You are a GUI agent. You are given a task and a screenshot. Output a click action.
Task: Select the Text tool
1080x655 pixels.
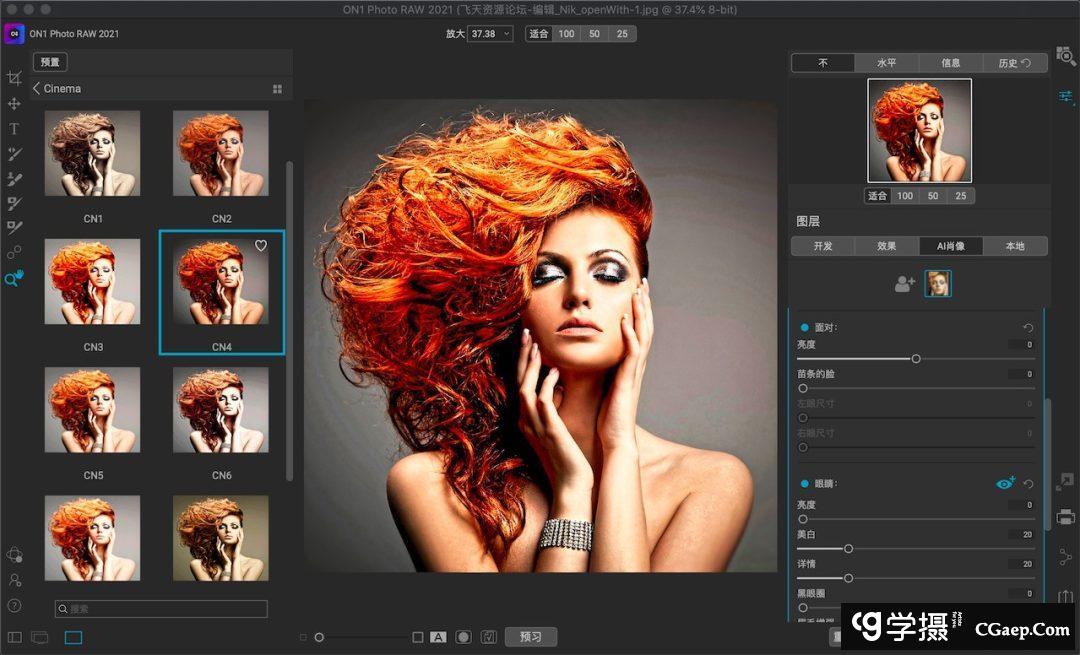click(x=14, y=129)
